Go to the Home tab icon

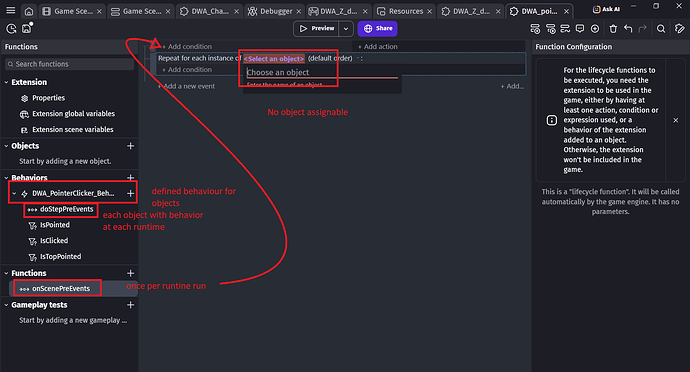tap(29, 11)
